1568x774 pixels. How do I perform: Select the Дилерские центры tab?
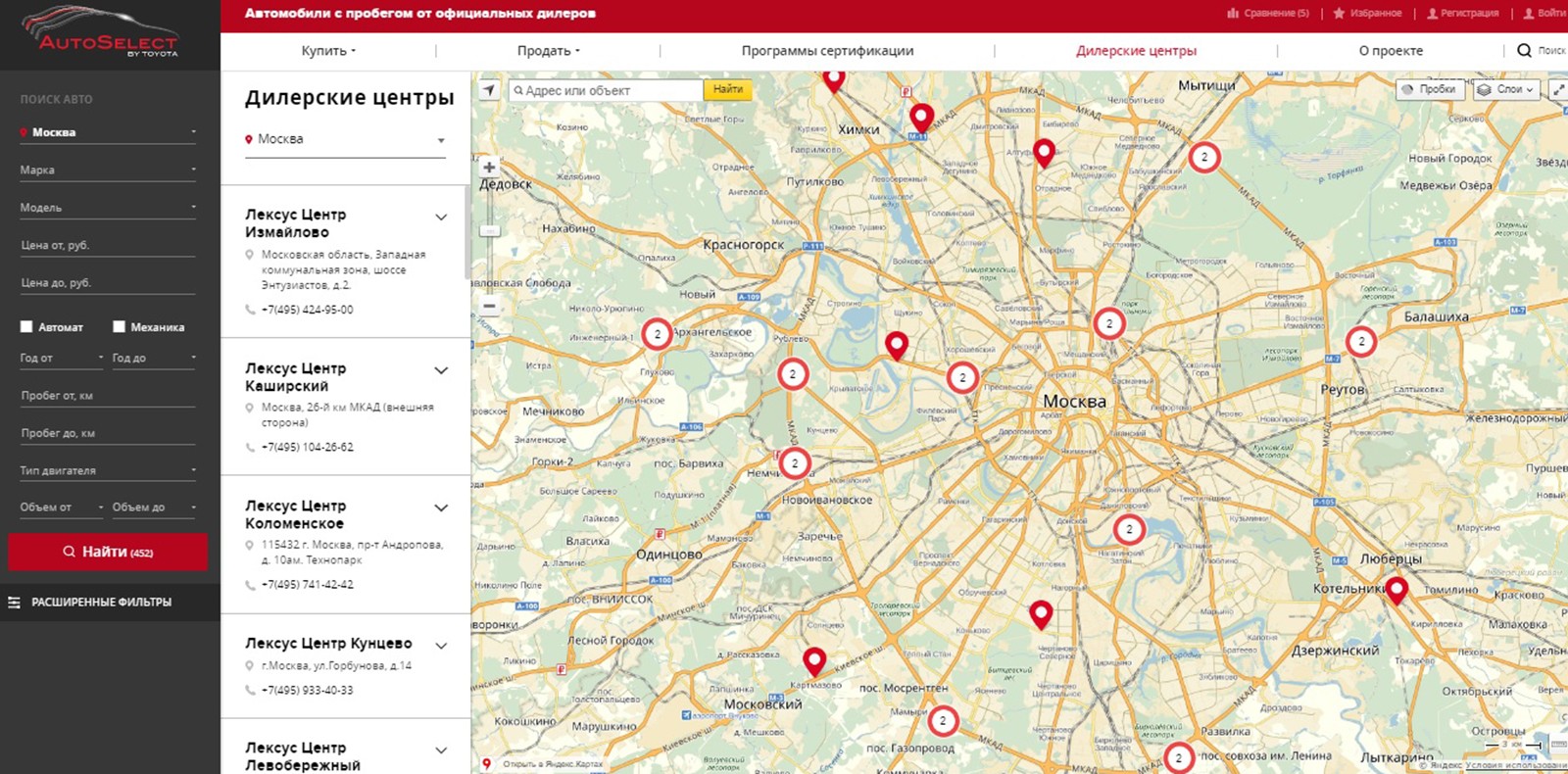[x=1136, y=51]
